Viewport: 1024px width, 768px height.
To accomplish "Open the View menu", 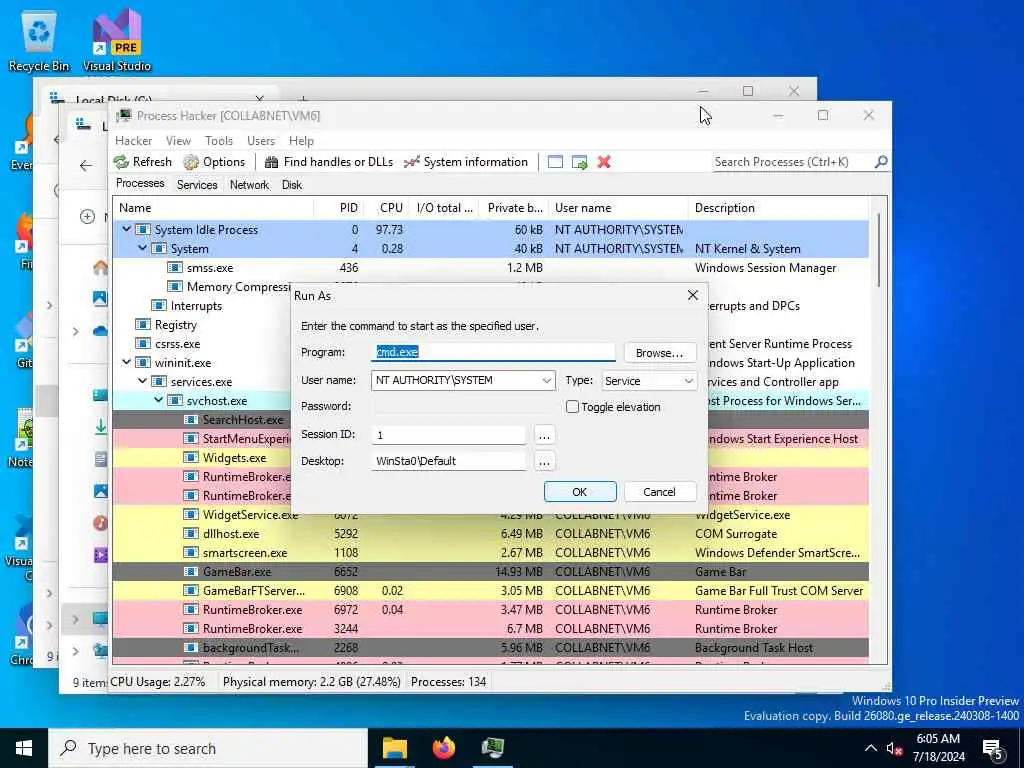I will tap(178, 140).
